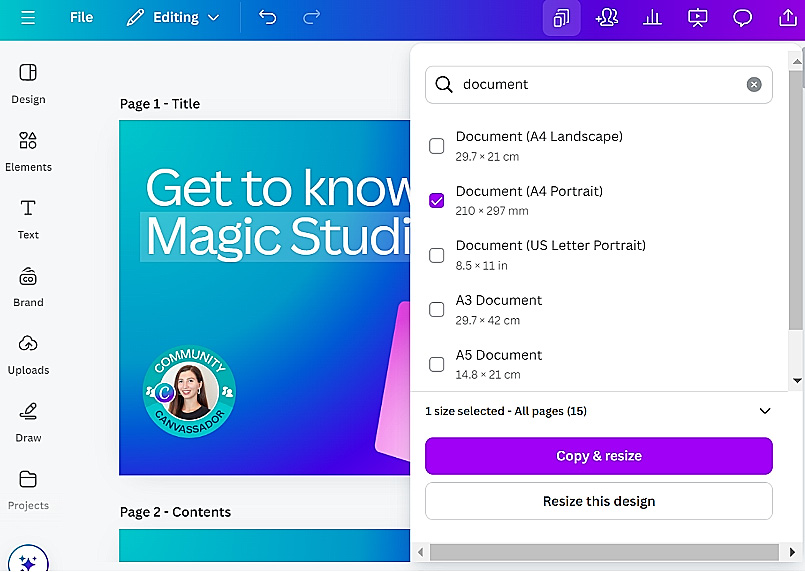
Task: Open the Uploads panel
Action: (28, 355)
